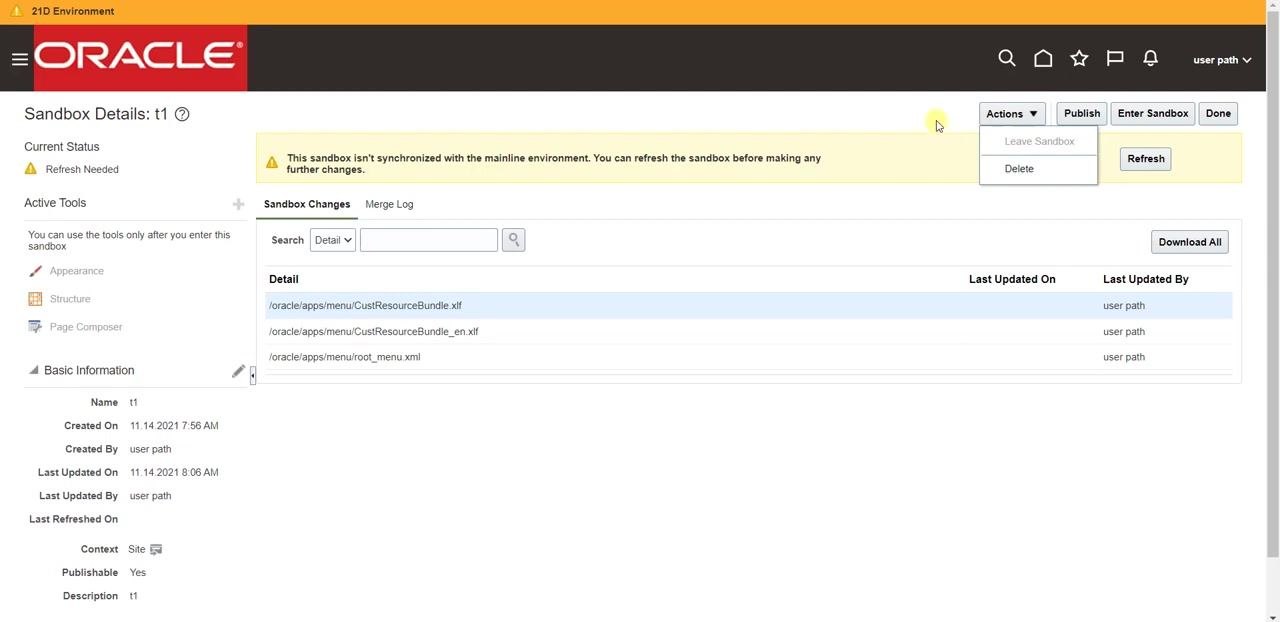1280x622 pixels.
Task: Open the Watchlist flag icon
Action: click(x=1115, y=59)
